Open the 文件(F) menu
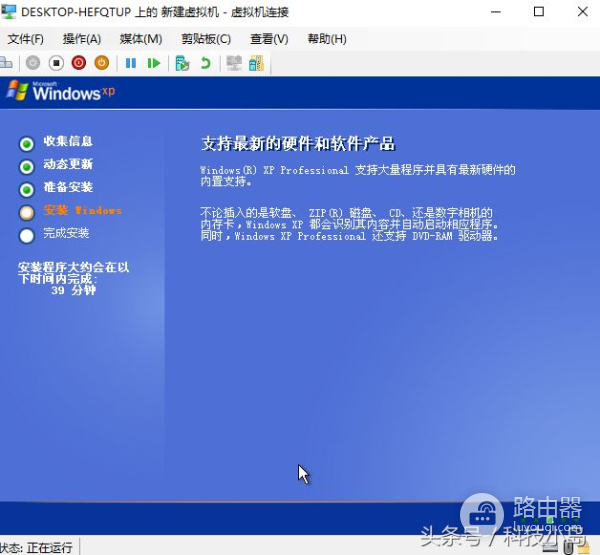This screenshot has width=600, height=555. pyautogui.click(x=26, y=39)
